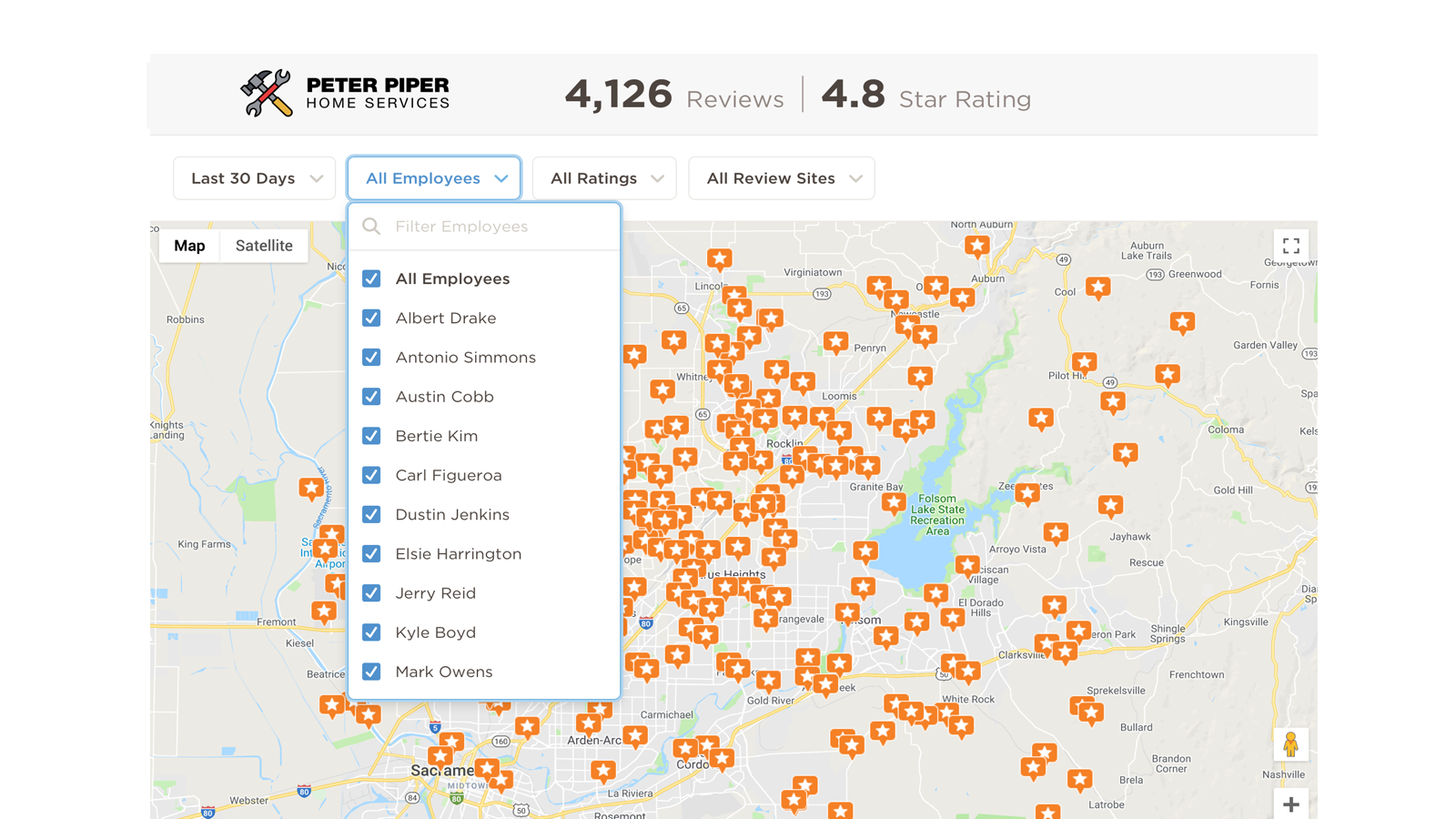Switch to Map view tab
1456x819 pixels.
coord(189,246)
